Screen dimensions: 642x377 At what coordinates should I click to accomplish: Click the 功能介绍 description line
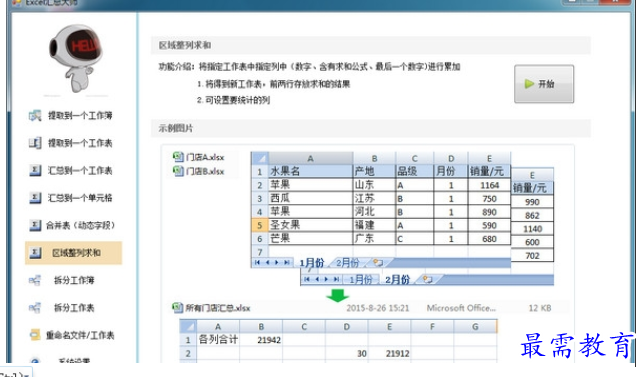(310, 66)
